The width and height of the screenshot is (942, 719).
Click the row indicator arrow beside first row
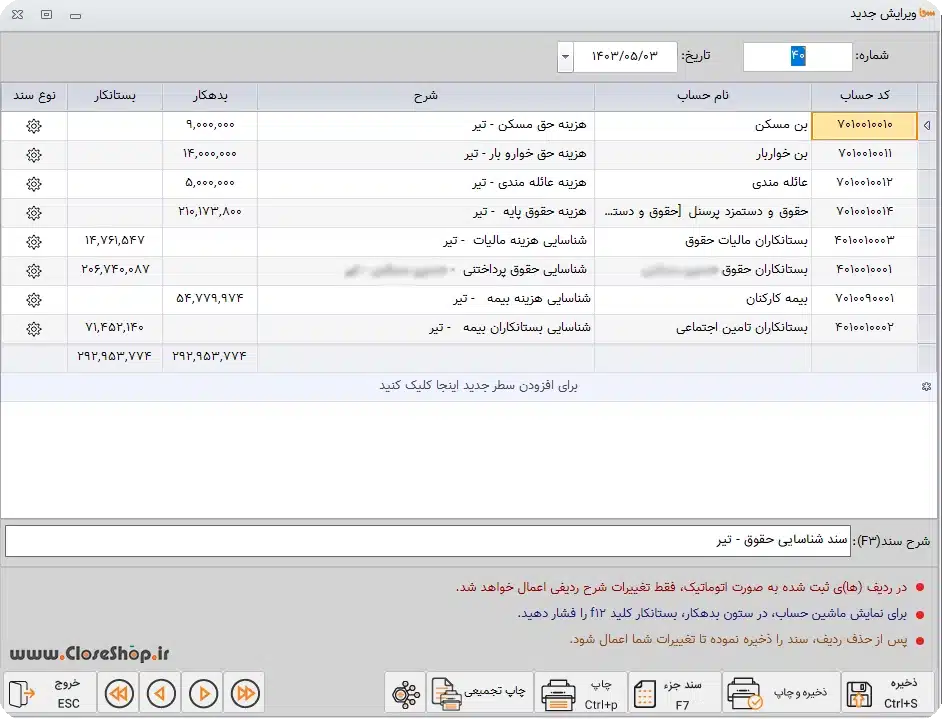(x=927, y=126)
